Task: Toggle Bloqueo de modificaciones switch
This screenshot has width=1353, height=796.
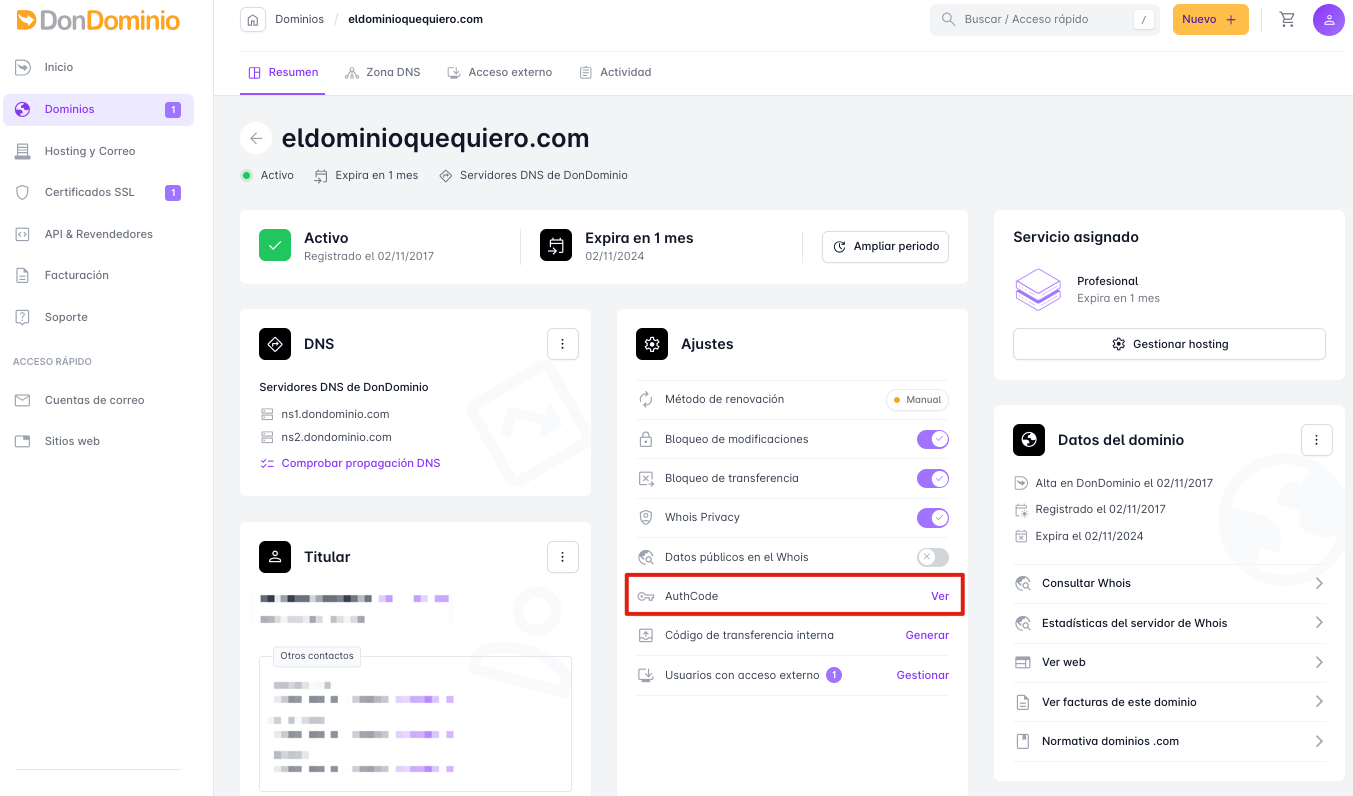Action: click(933, 439)
